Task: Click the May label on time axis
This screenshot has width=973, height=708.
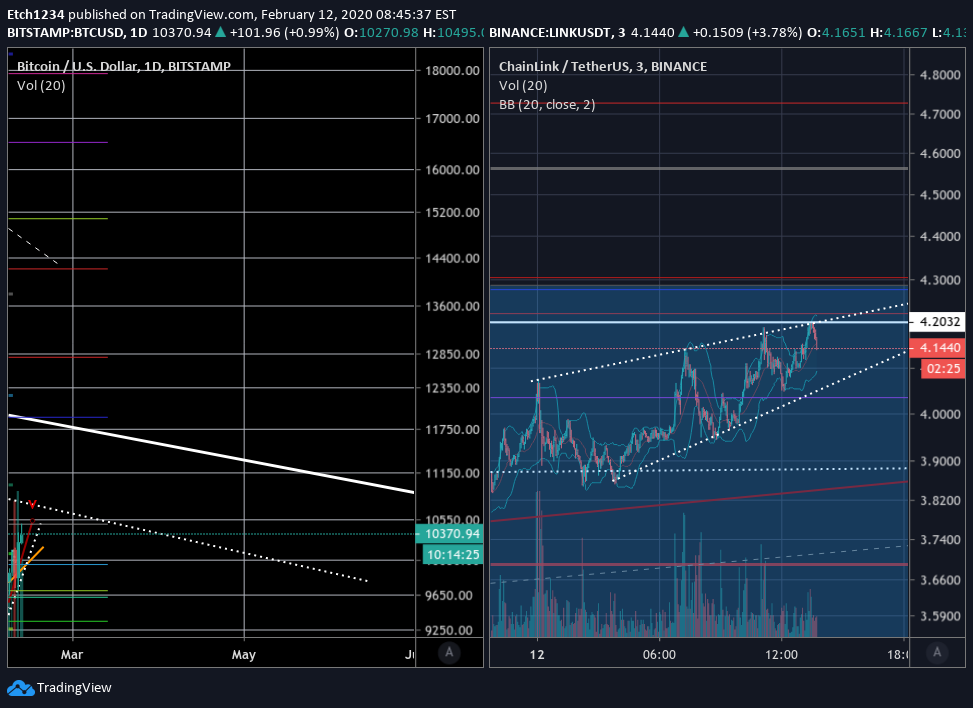Action: point(244,655)
